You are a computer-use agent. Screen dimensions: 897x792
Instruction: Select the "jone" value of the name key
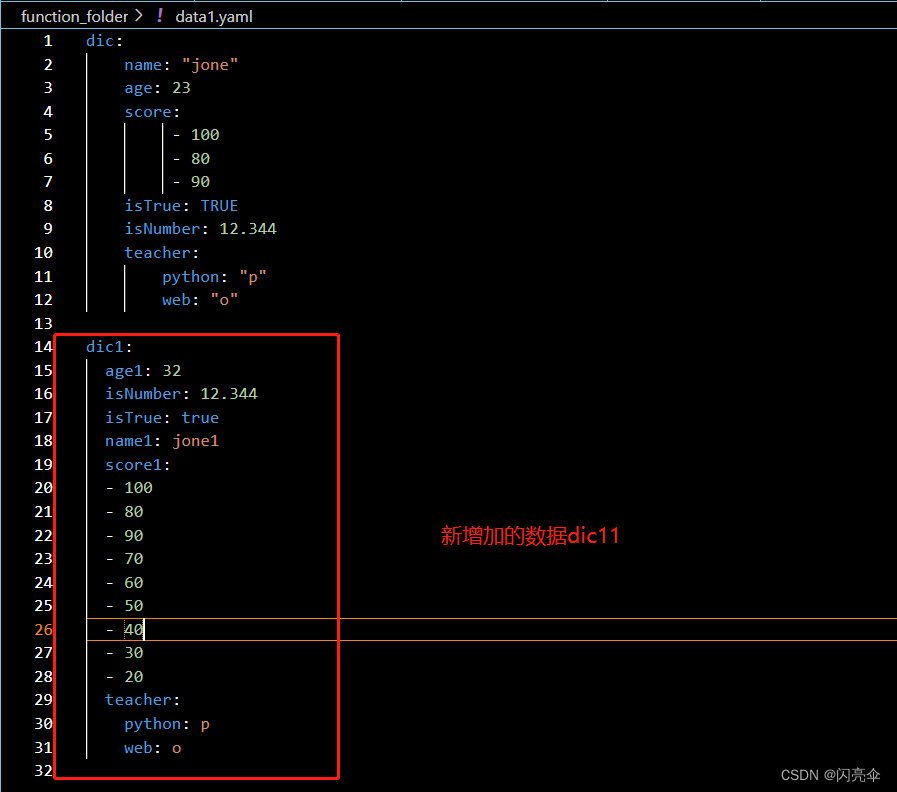(x=210, y=64)
